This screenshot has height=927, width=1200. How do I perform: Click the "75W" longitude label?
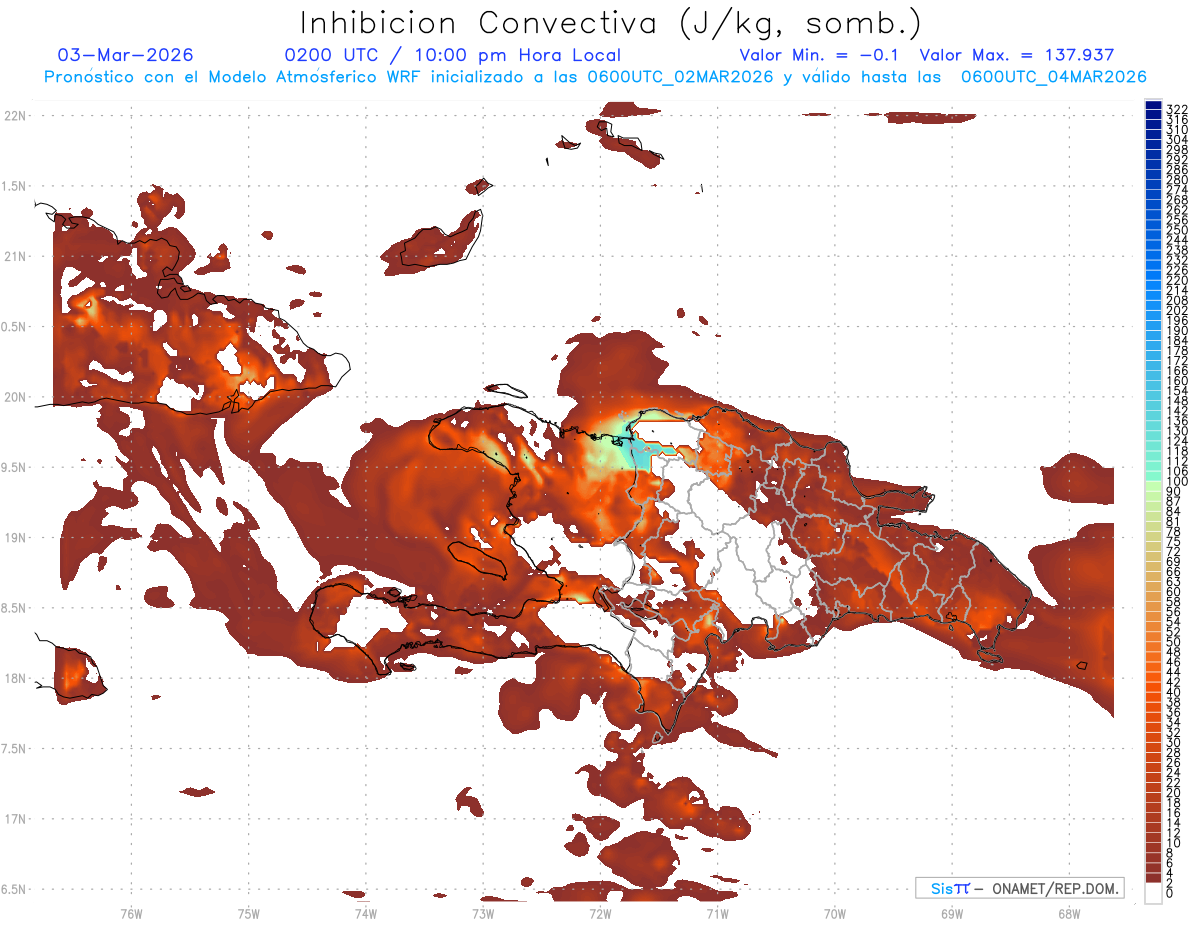(x=248, y=913)
